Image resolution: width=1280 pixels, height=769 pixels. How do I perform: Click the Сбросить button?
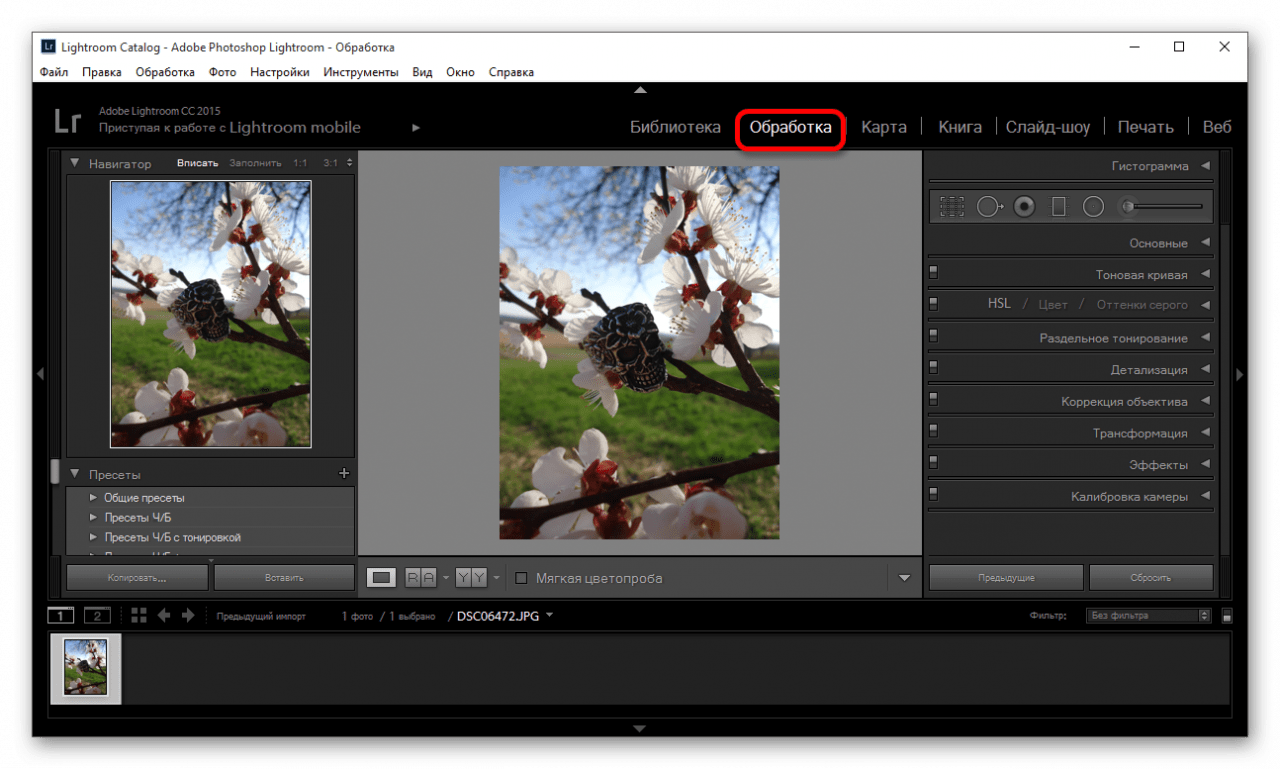click(1151, 577)
